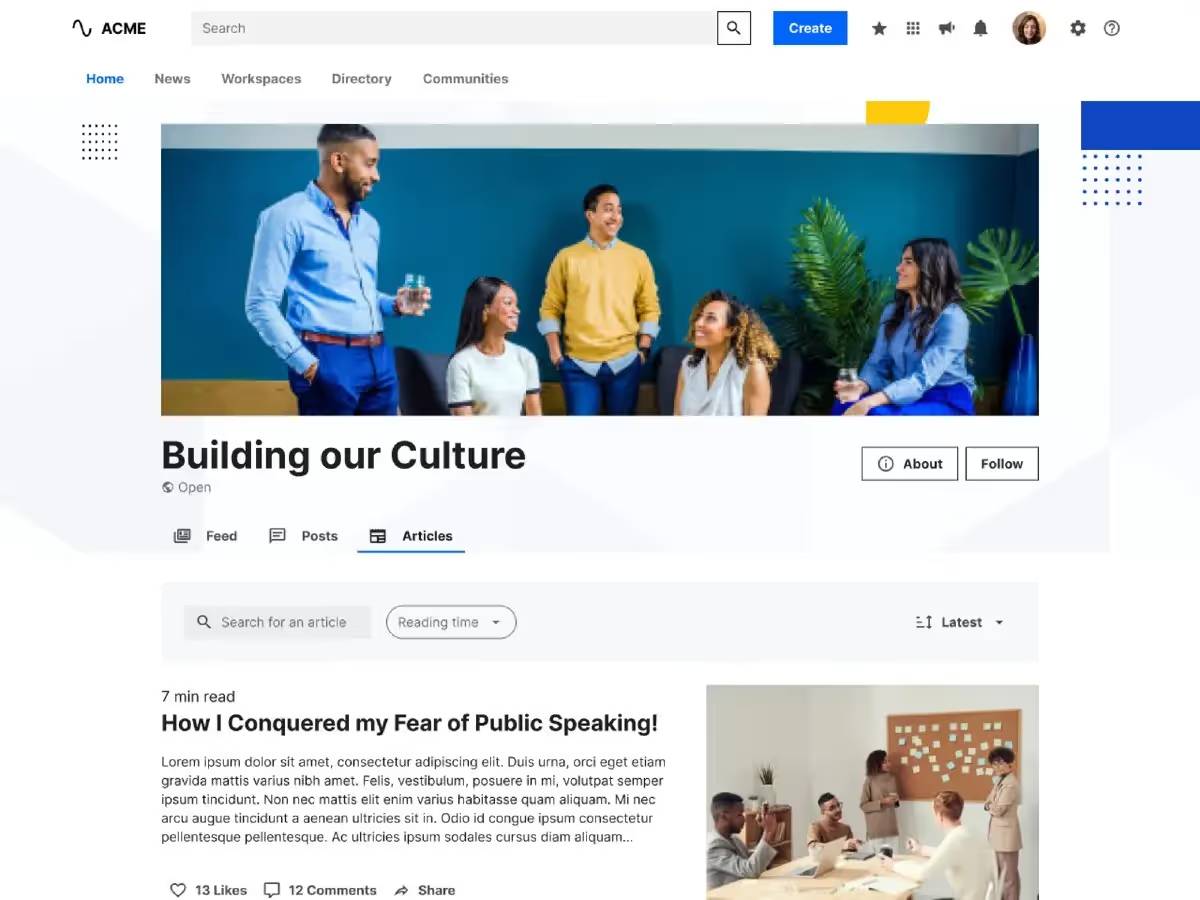Click the About button
This screenshot has width=1200, height=900.
[x=910, y=464]
